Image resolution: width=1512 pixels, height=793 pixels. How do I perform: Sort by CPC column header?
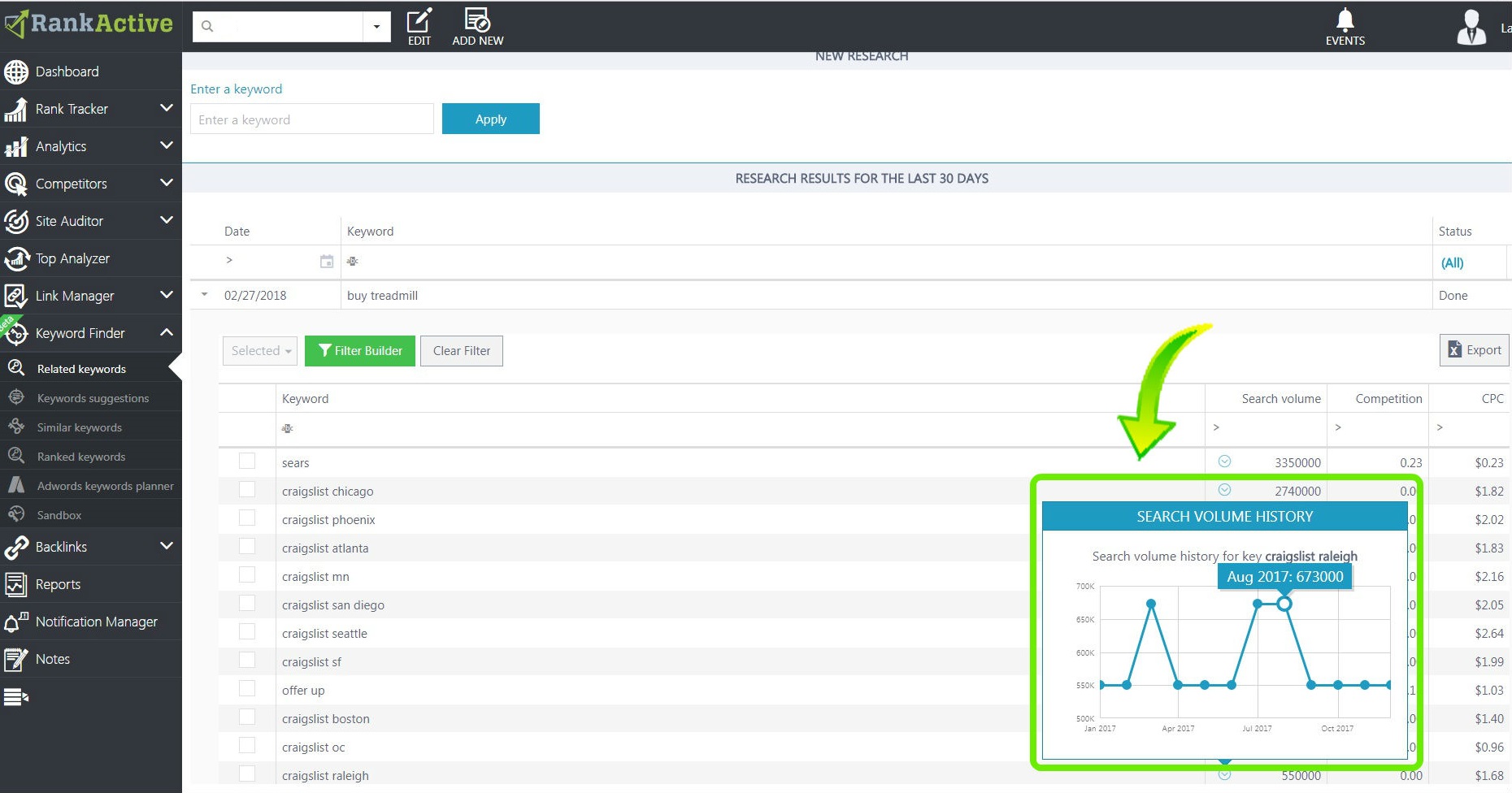coord(1492,399)
